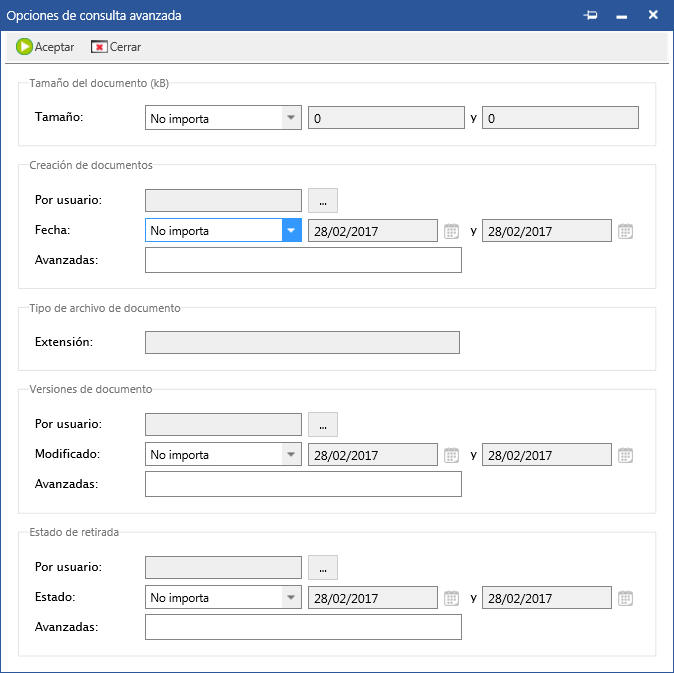Click the second Modificado date field
This screenshot has height=673, width=674.
547,455
